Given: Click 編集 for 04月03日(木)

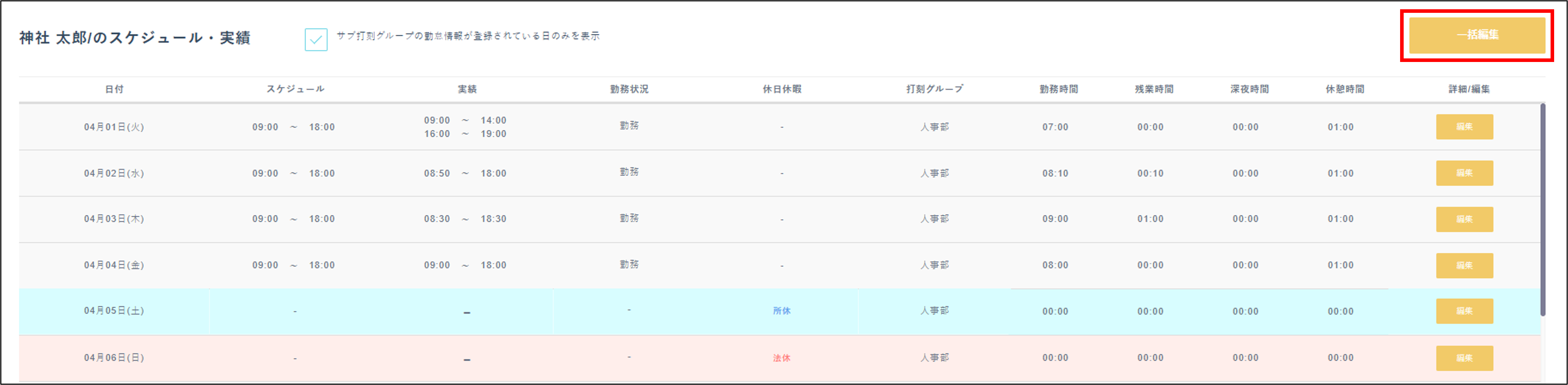Looking at the screenshot, I should (x=1464, y=219).
